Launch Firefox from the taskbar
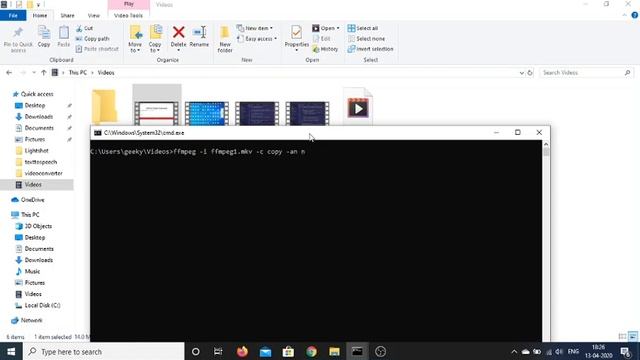Image resolution: width=640 pixels, height=360 pixels. coord(242,351)
